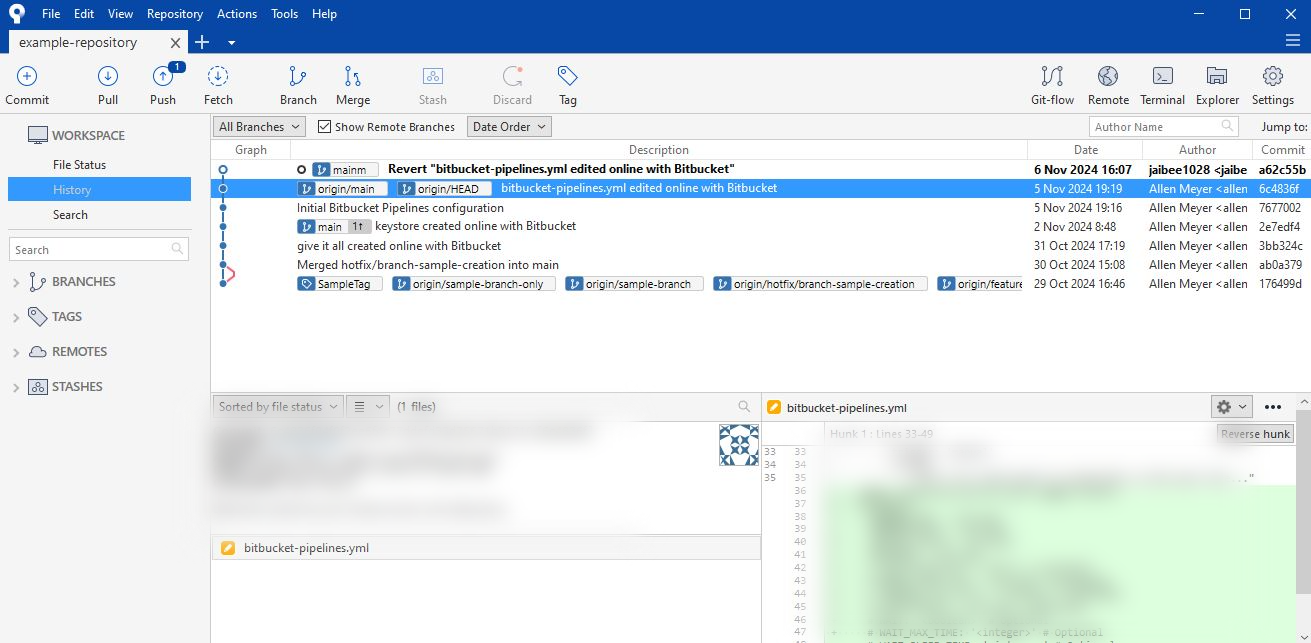Open the Actions menu
The height and width of the screenshot is (643, 1311).
click(237, 14)
